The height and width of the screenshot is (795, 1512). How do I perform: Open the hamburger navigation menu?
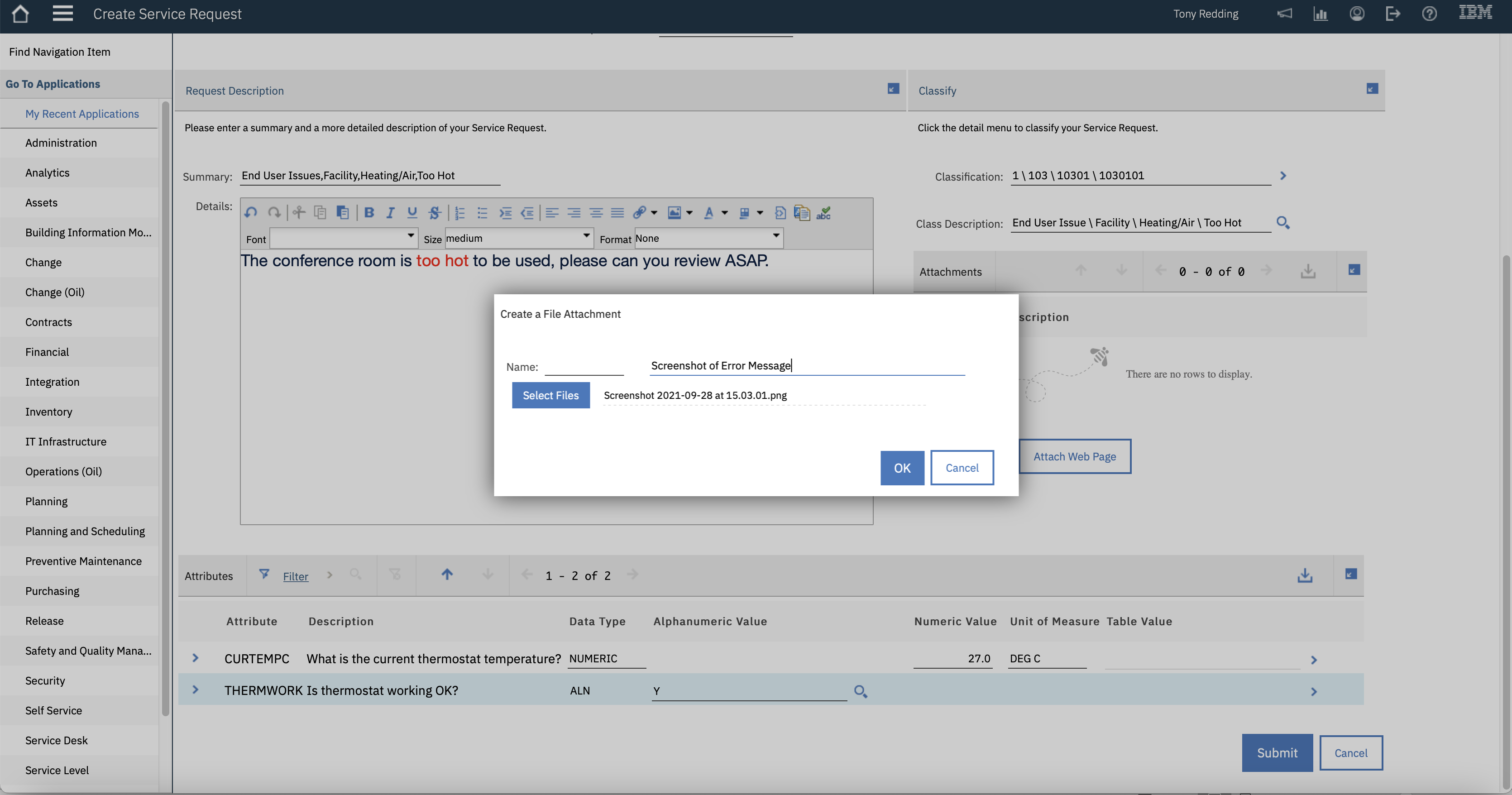tap(62, 14)
